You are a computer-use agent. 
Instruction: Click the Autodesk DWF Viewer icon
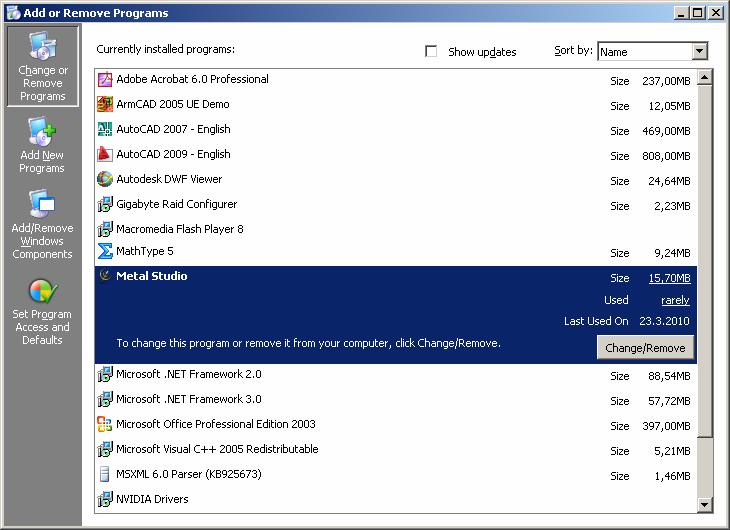(x=105, y=179)
